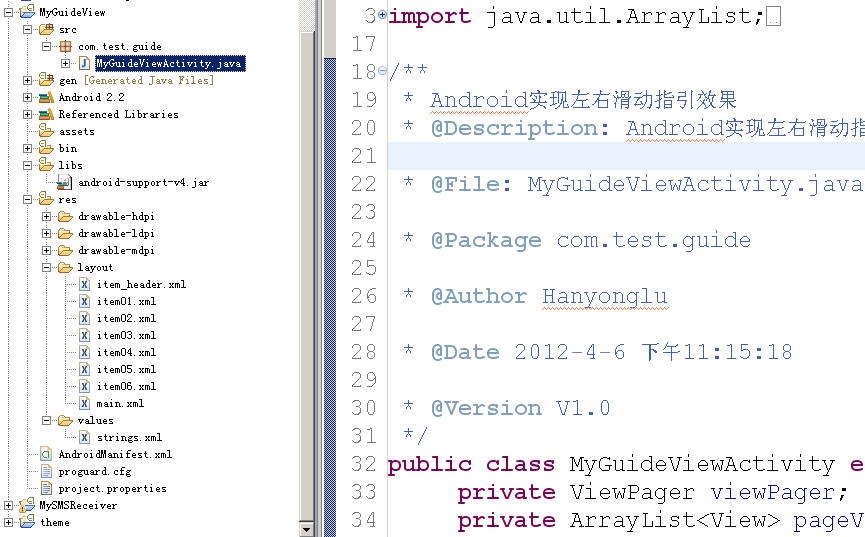Select MyGuideViewActivity.java in the package tree

coord(168,63)
